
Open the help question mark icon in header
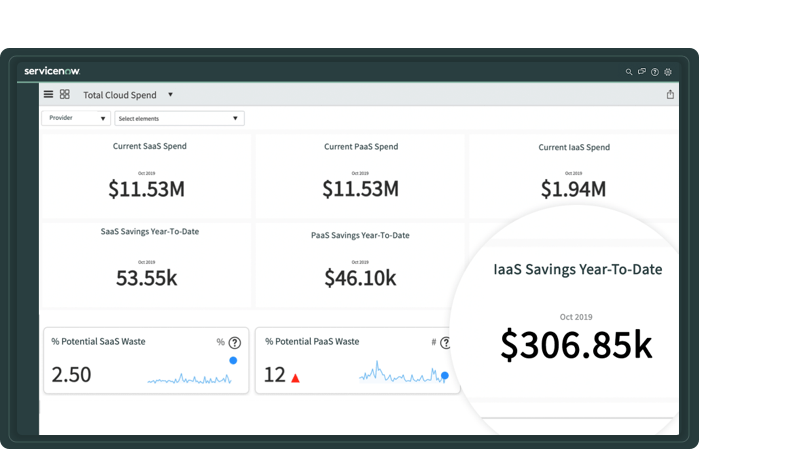tap(654, 72)
